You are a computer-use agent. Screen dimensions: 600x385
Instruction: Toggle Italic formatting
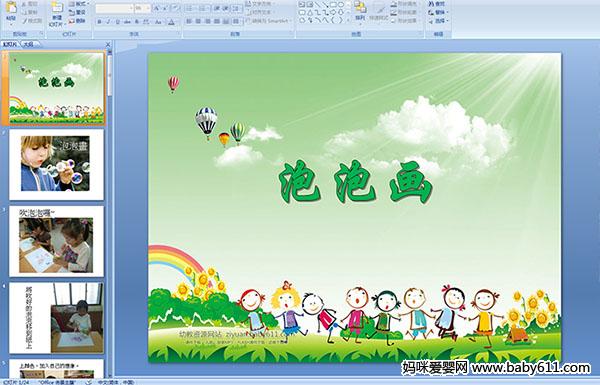[x=108, y=22]
